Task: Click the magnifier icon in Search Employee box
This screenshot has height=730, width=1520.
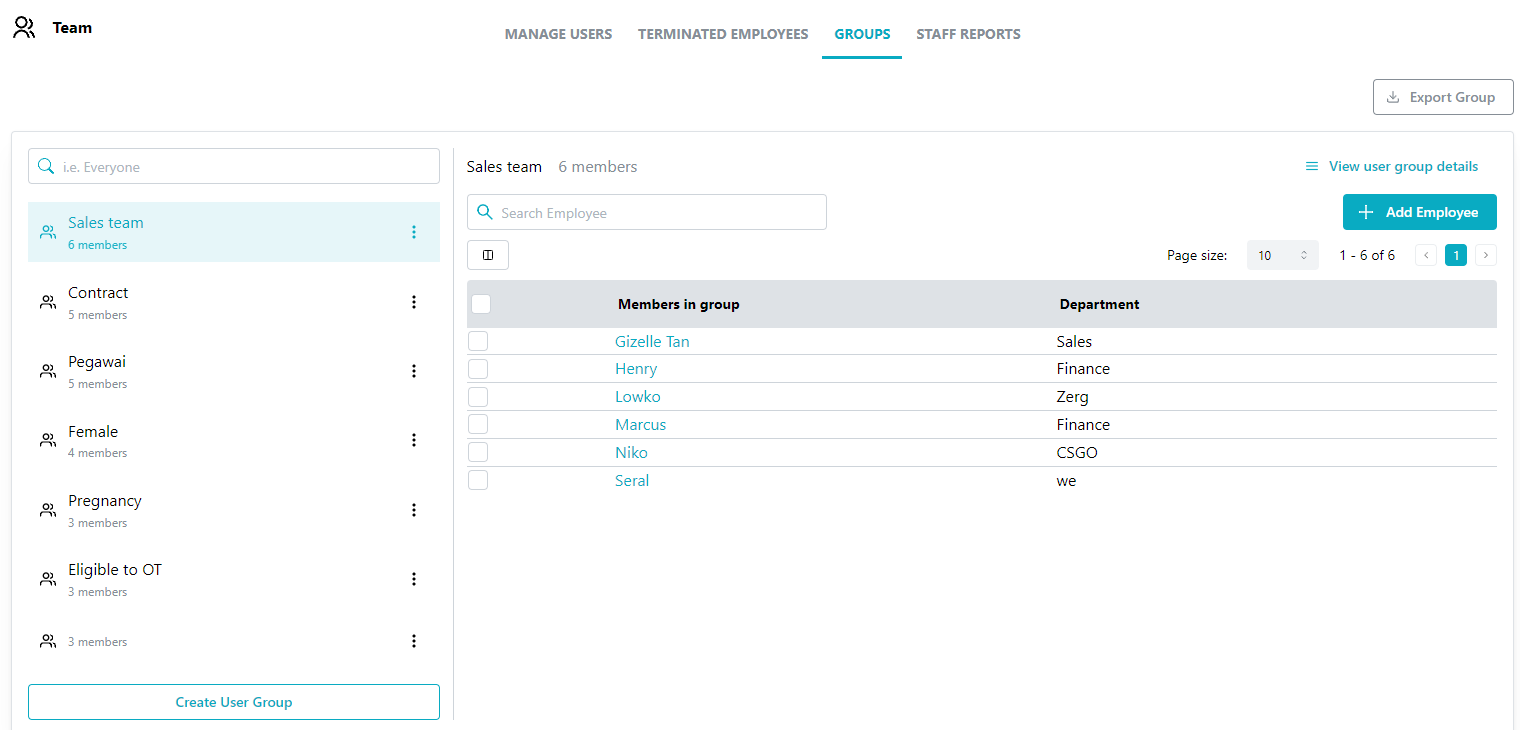Action: 485,212
